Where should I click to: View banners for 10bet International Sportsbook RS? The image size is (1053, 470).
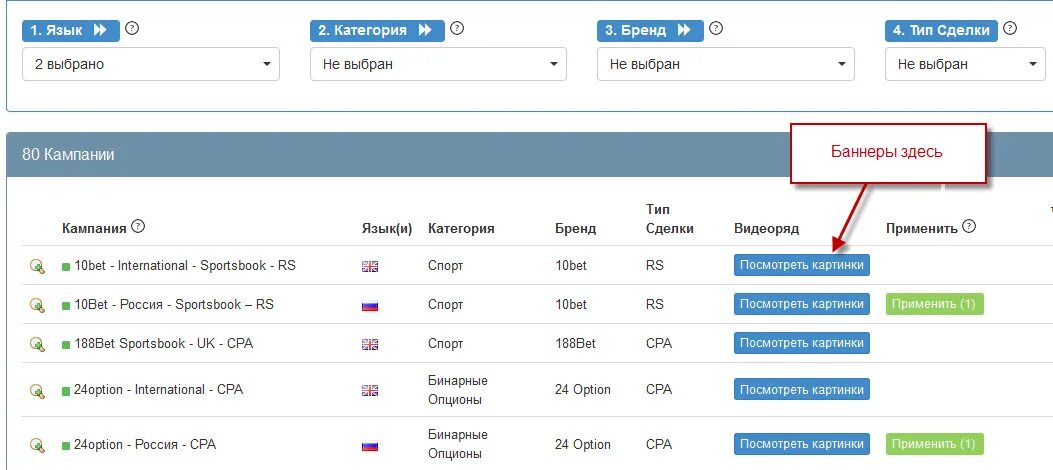tap(802, 265)
